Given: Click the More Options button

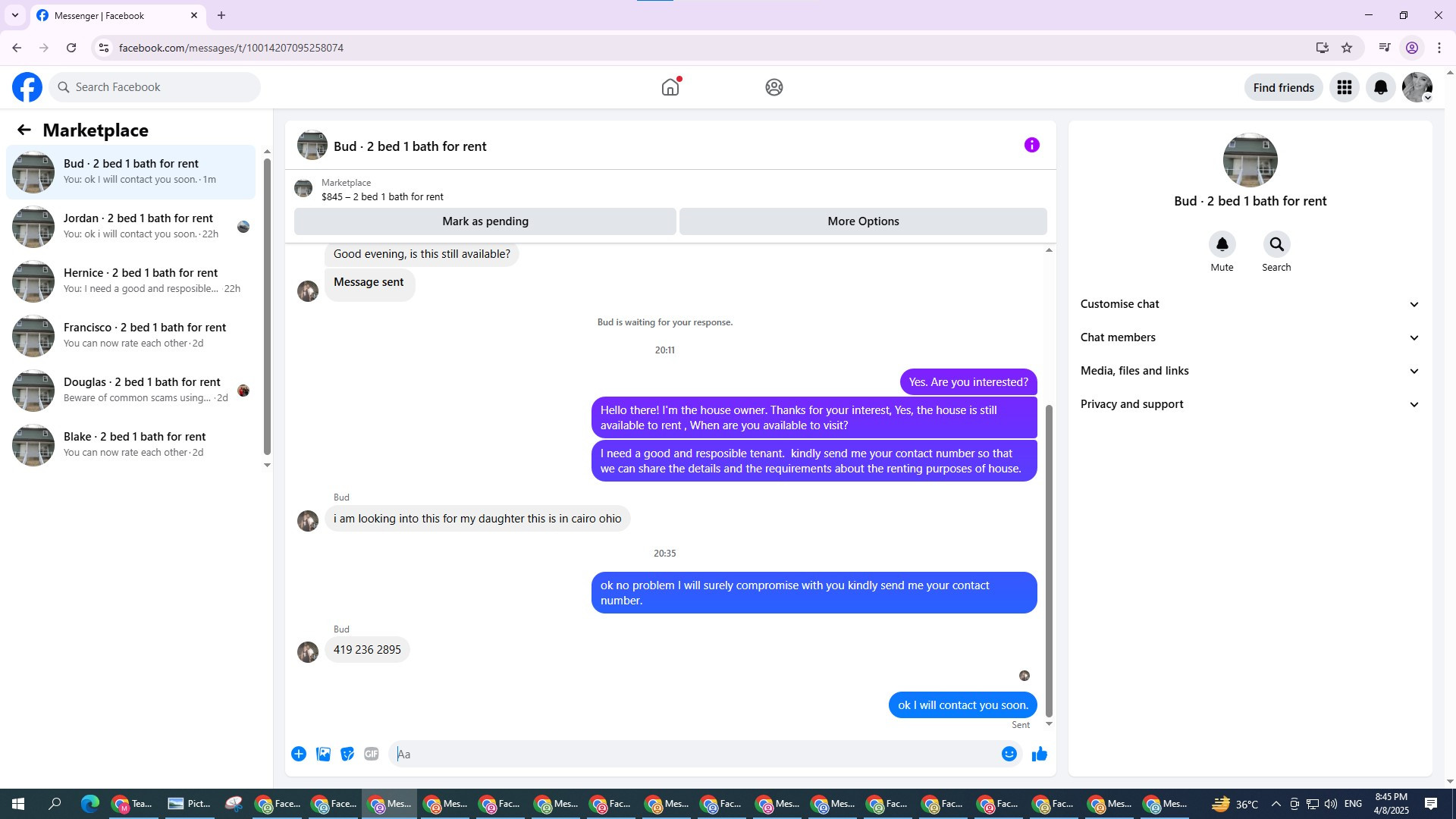Looking at the screenshot, I should (x=863, y=221).
